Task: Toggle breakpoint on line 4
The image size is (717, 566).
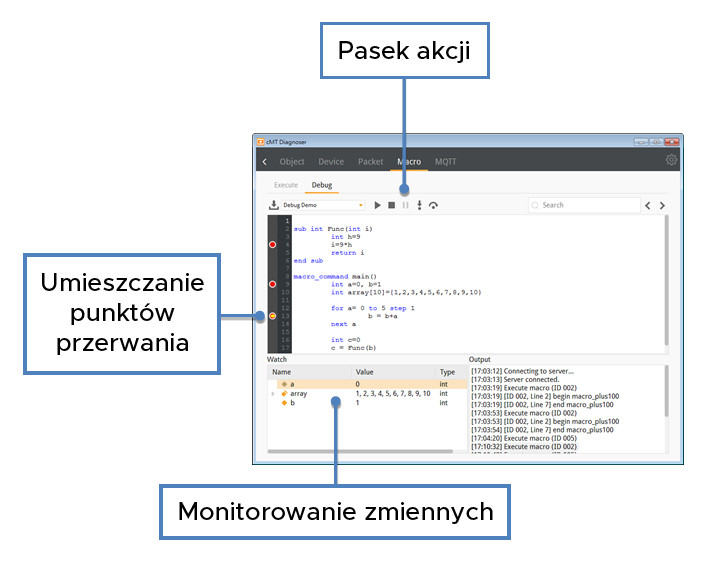Action: click(273, 245)
